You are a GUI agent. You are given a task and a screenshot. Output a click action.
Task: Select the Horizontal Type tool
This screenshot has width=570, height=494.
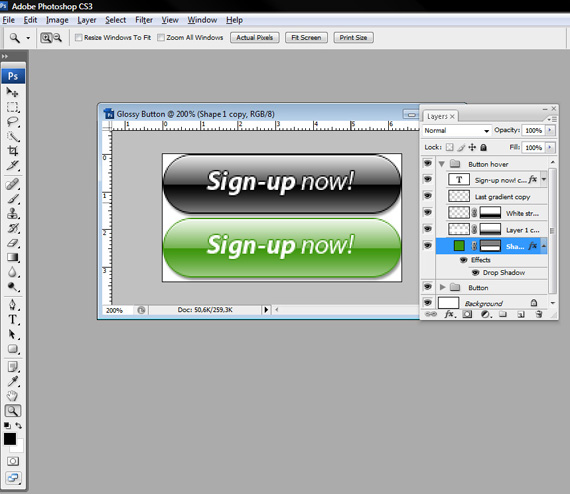12,320
